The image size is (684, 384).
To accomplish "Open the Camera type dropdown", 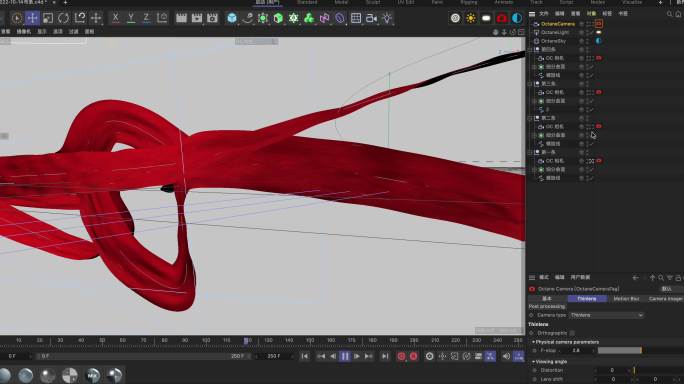I will tap(606, 315).
